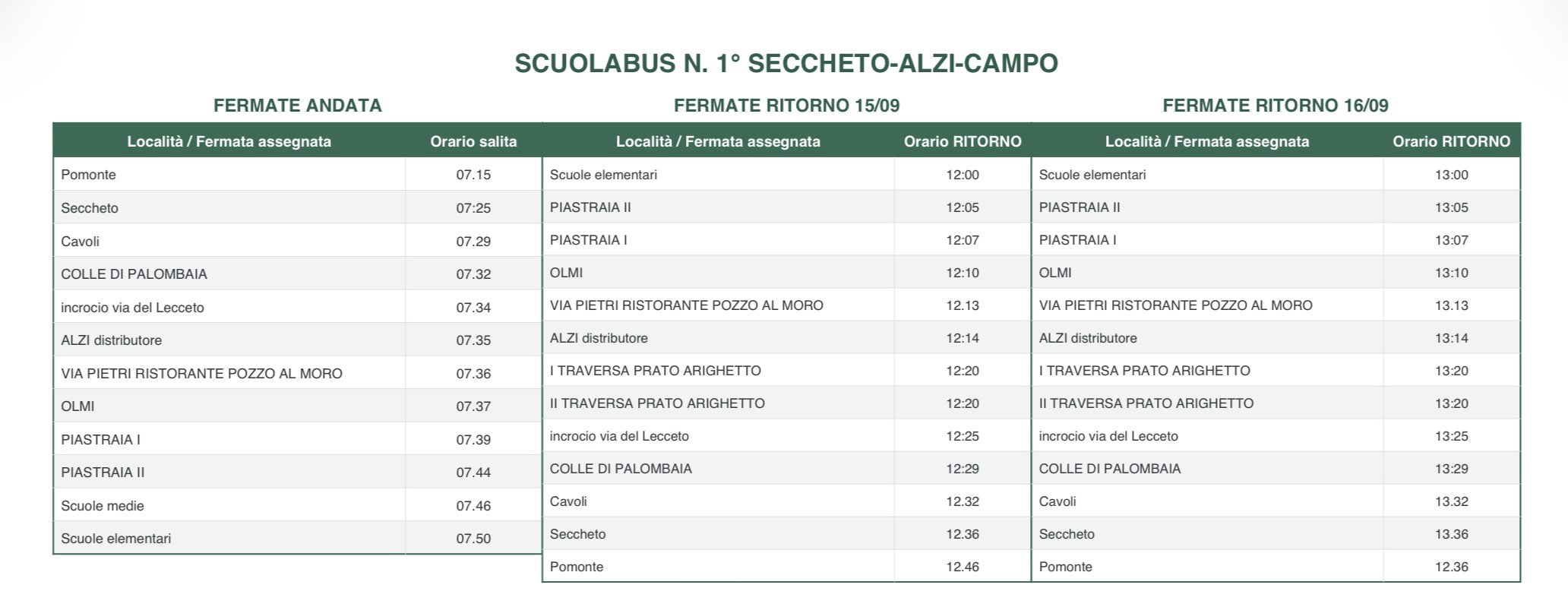Click the Orario salita column header
1568x607 pixels.
(473, 141)
